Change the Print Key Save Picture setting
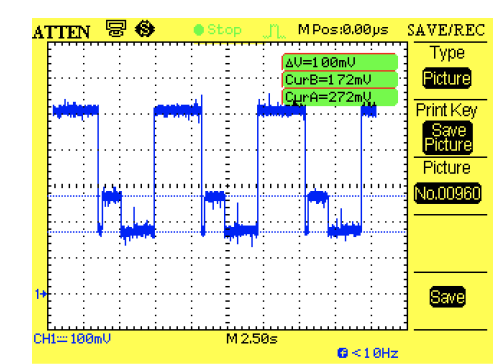This screenshot has height=364, width=493. point(447,138)
